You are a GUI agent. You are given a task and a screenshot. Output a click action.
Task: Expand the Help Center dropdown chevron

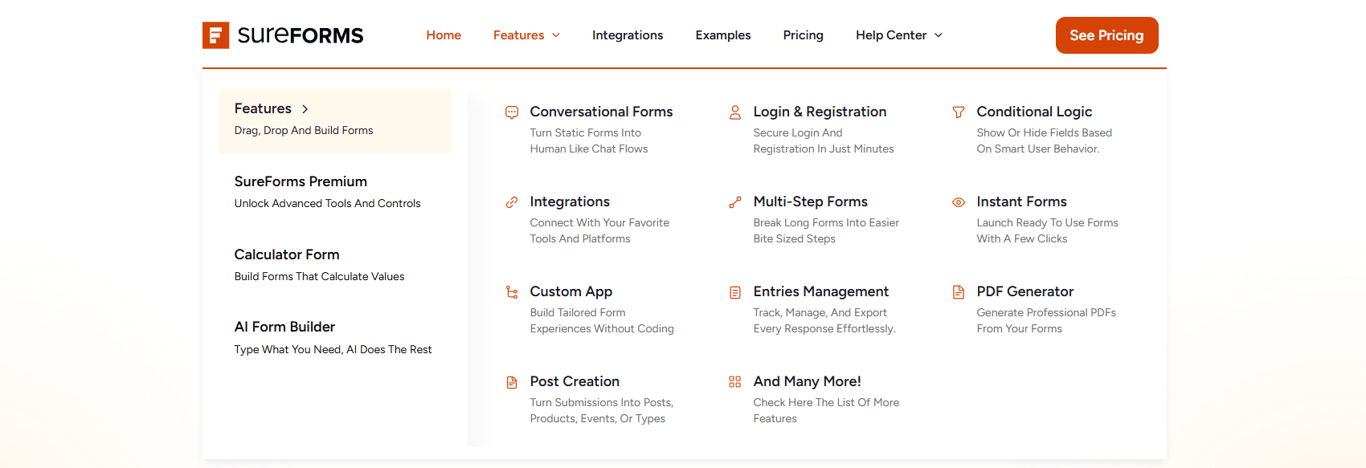[x=938, y=35]
